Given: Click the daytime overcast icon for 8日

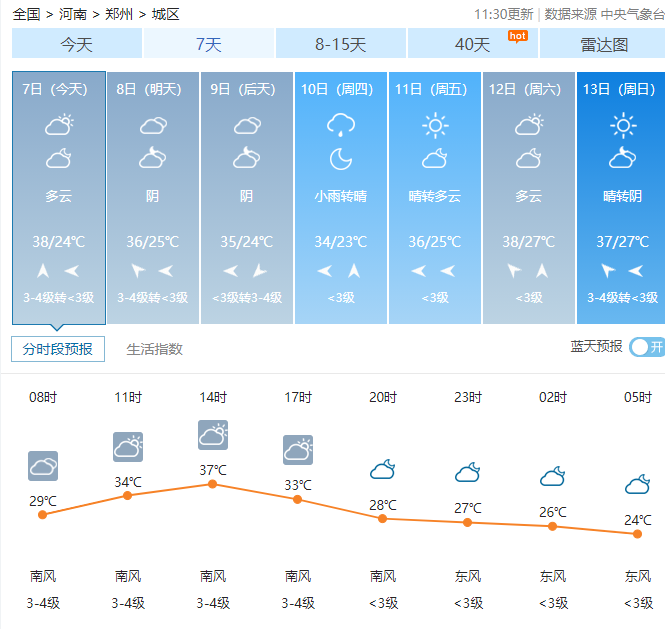Looking at the screenshot, I should pyautogui.click(x=153, y=126).
